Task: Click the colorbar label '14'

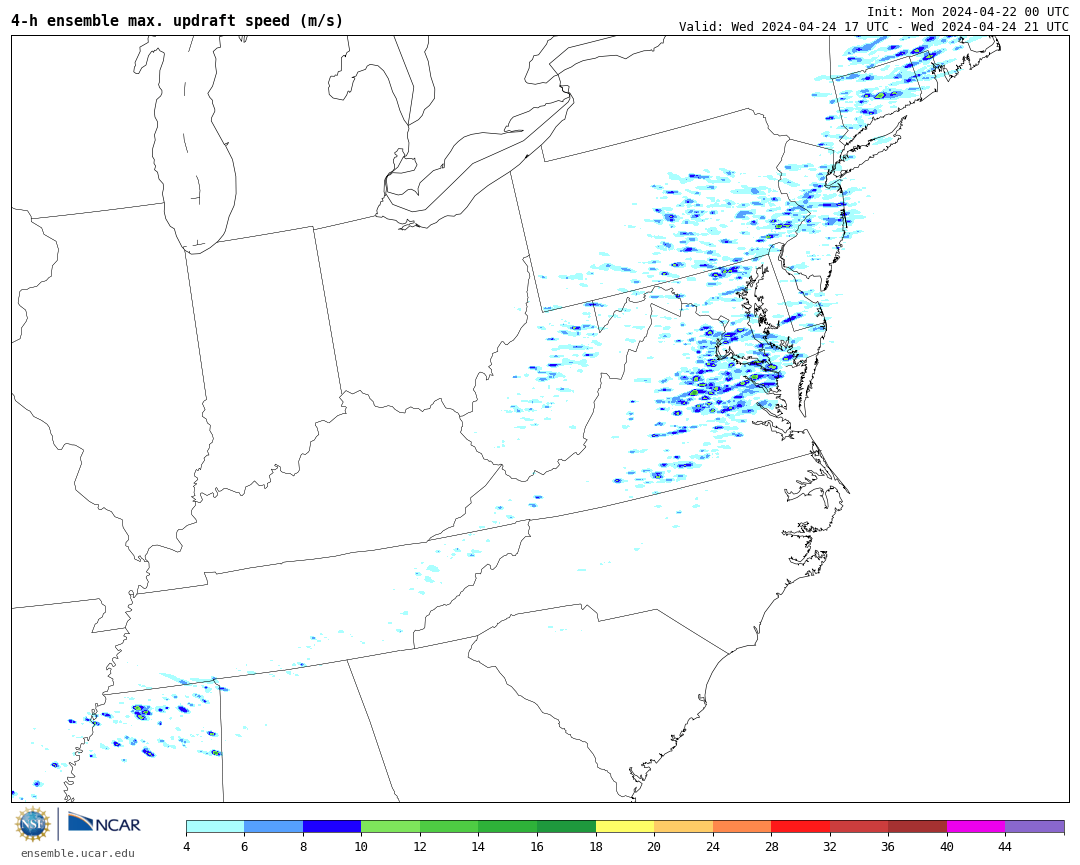Action: pyautogui.click(x=479, y=846)
